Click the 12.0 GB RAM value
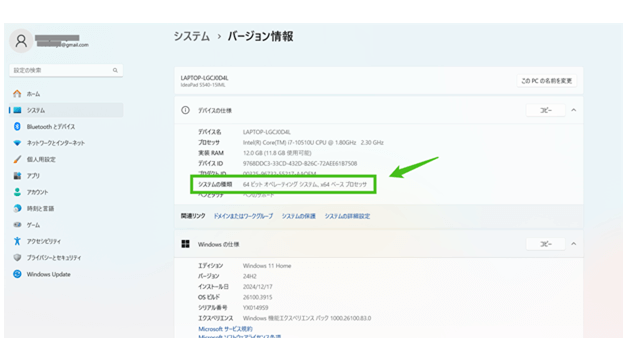This screenshot has height=360, width=640. (277, 153)
